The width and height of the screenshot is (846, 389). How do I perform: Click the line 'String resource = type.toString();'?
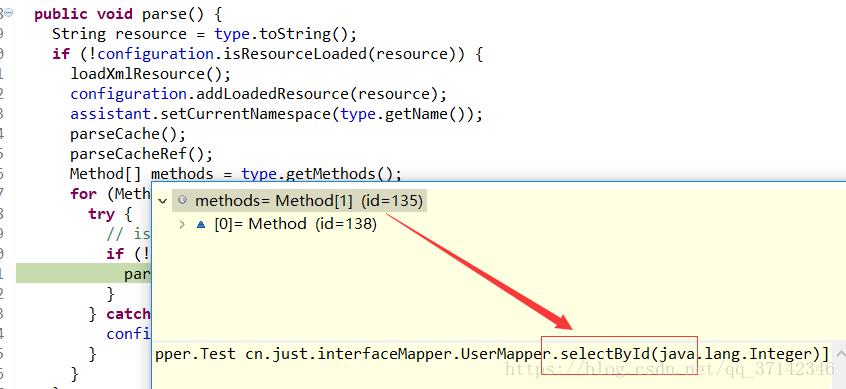tap(204, 34)
